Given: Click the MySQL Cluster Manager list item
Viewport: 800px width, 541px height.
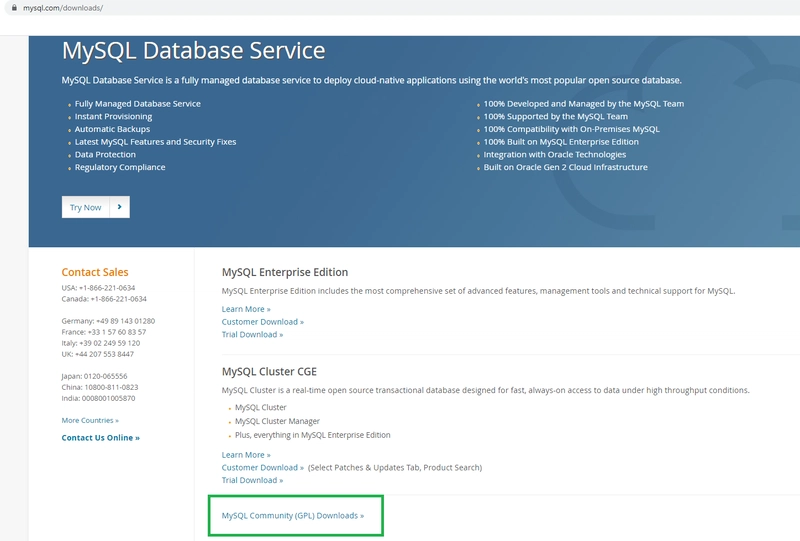Looking at the screenshot, I should tap(277, 422).
